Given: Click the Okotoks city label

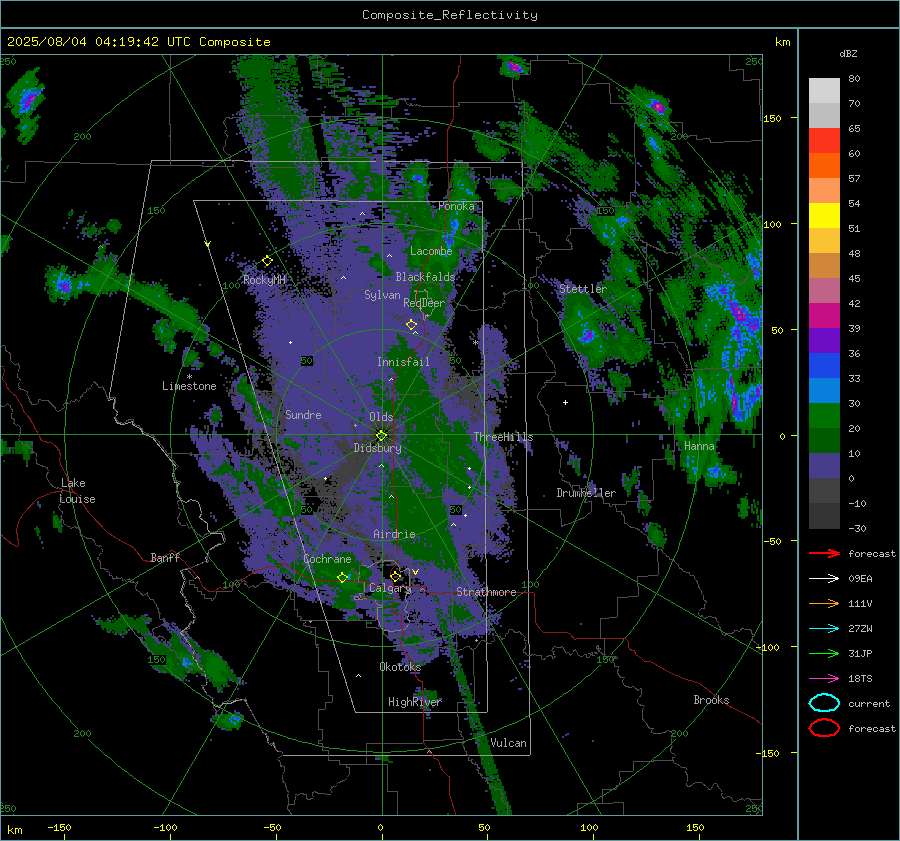Looking at the screenshot, I should 400,667.
